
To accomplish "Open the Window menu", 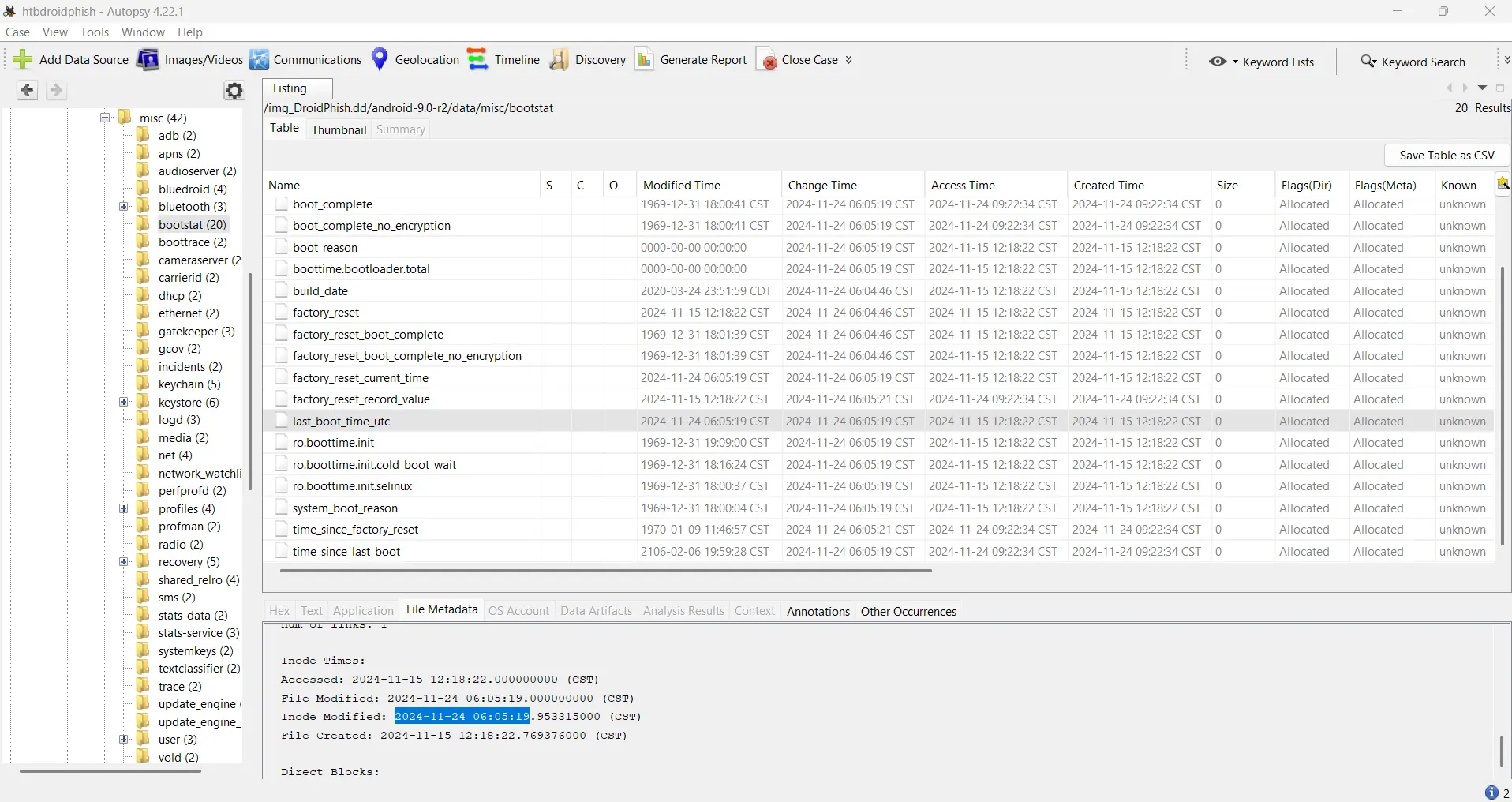I will point(143,32).
